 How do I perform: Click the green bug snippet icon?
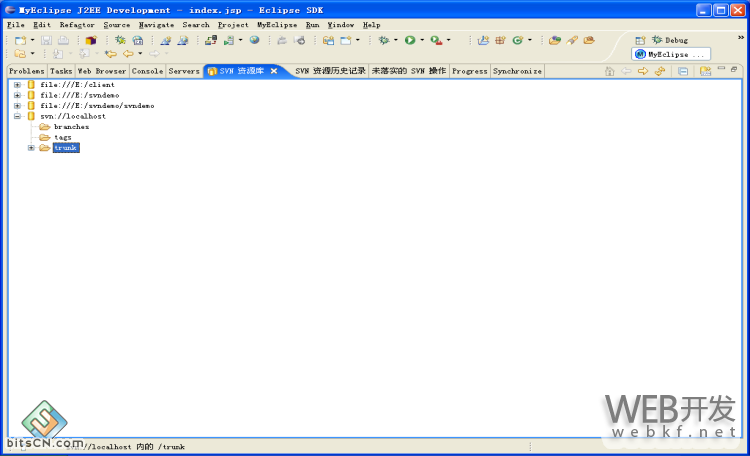tap(120, 40)
